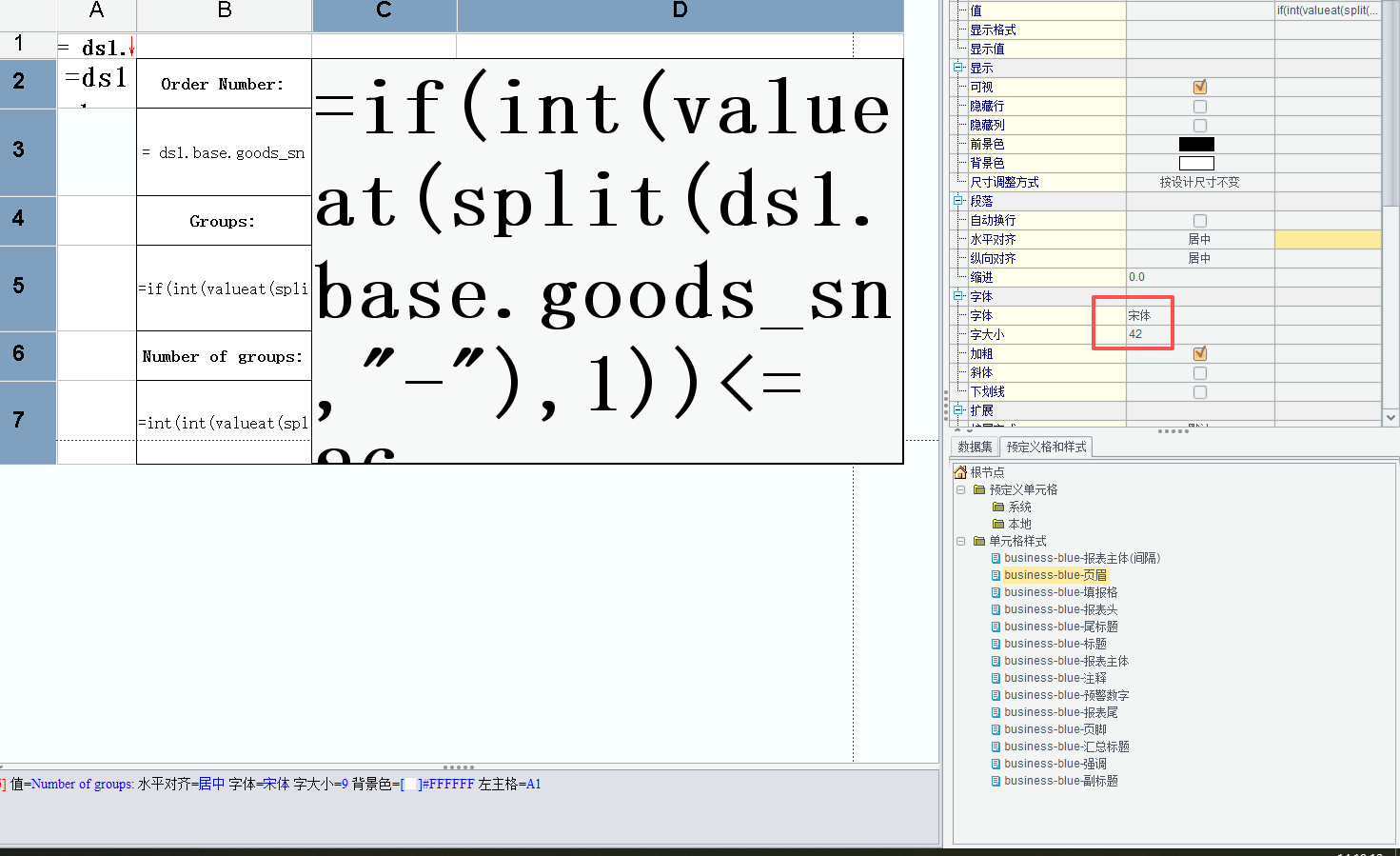
Task: Enable the 自动换行 word wrap checkbox
Action: point(1199,220)
